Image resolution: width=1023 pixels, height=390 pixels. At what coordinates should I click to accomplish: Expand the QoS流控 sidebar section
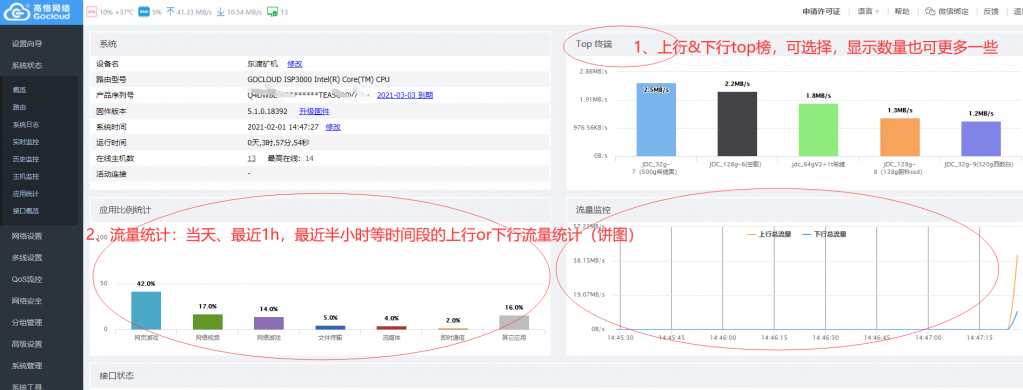point(27,279)
